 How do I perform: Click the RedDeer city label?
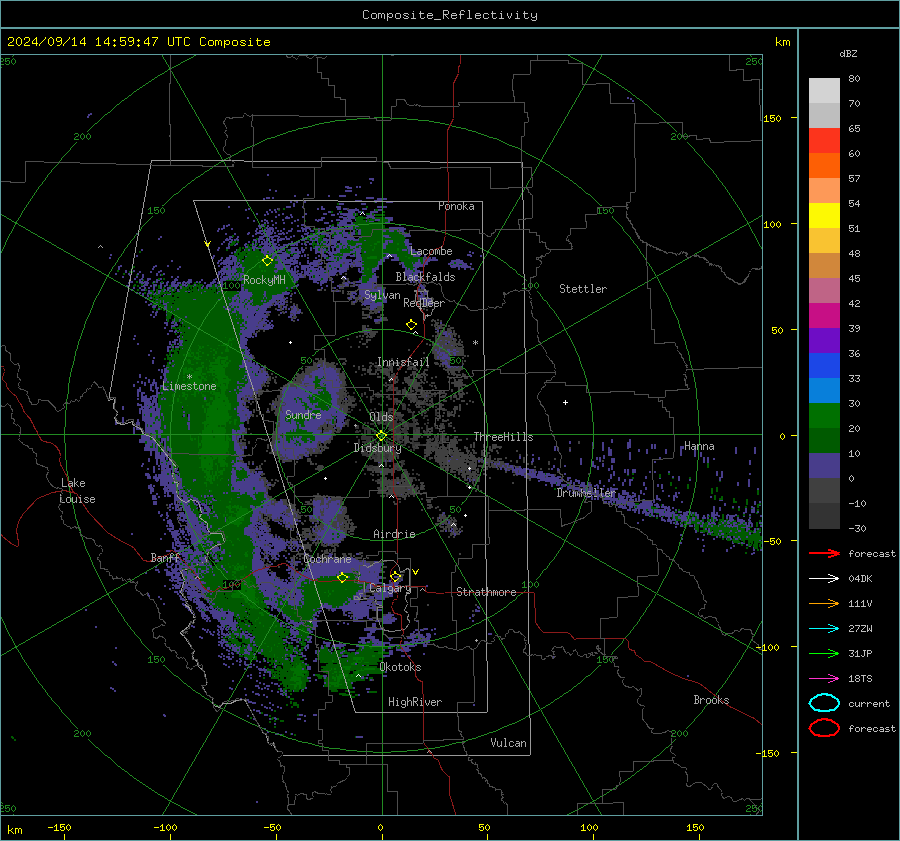point(424,303)
